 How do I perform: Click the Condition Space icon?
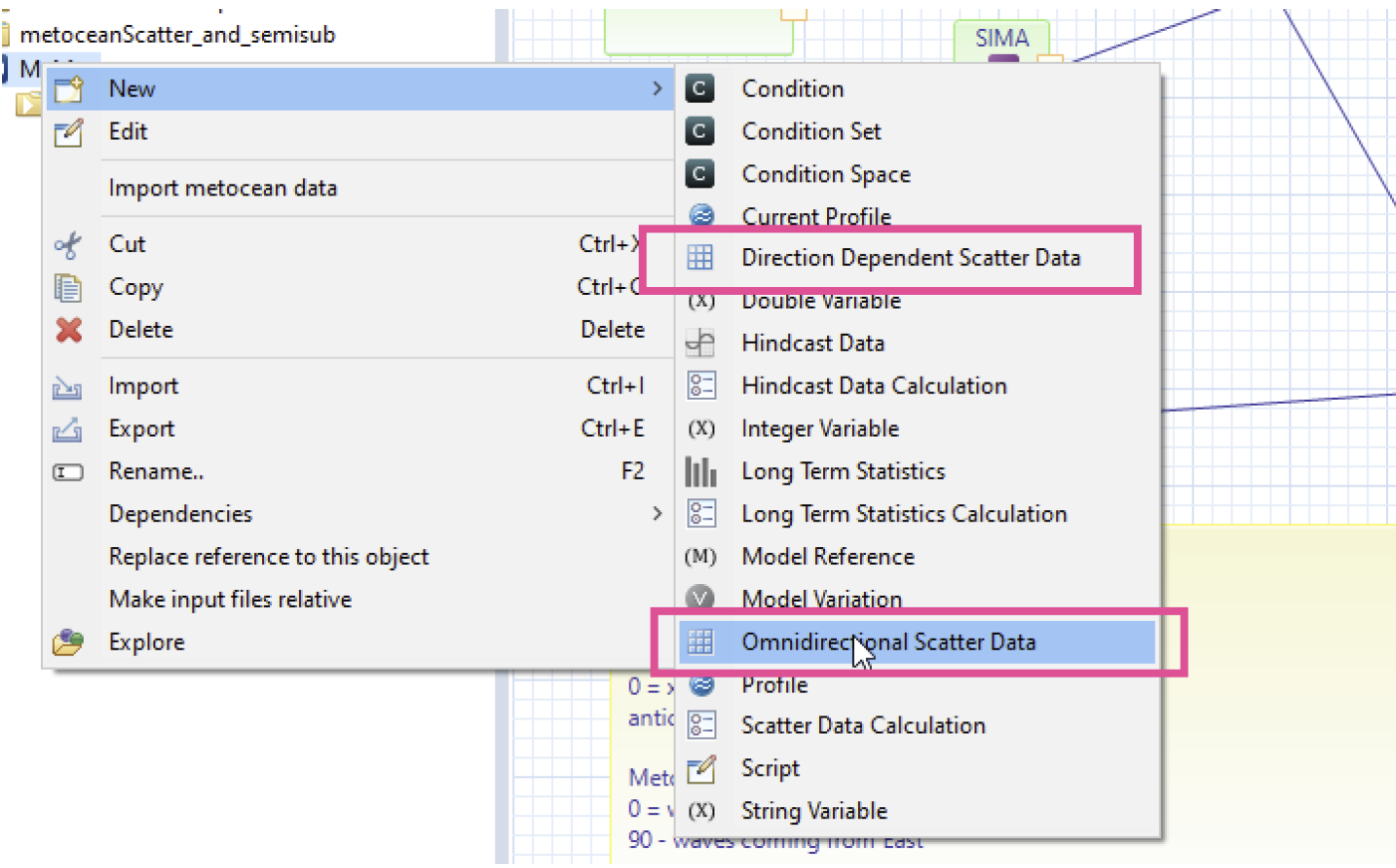(700, 174)
